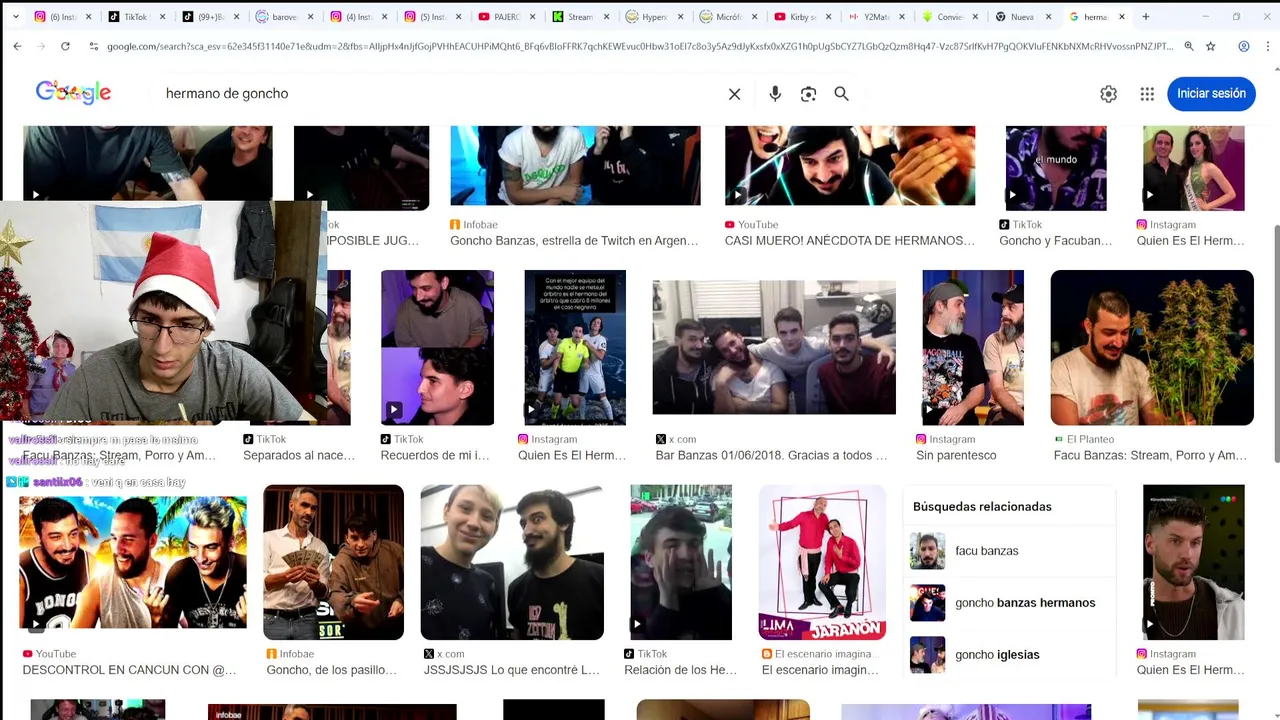Switch to the 'barove' tab
The width and height of the screenshot is (1280, 720).
[x=284, y=17]
